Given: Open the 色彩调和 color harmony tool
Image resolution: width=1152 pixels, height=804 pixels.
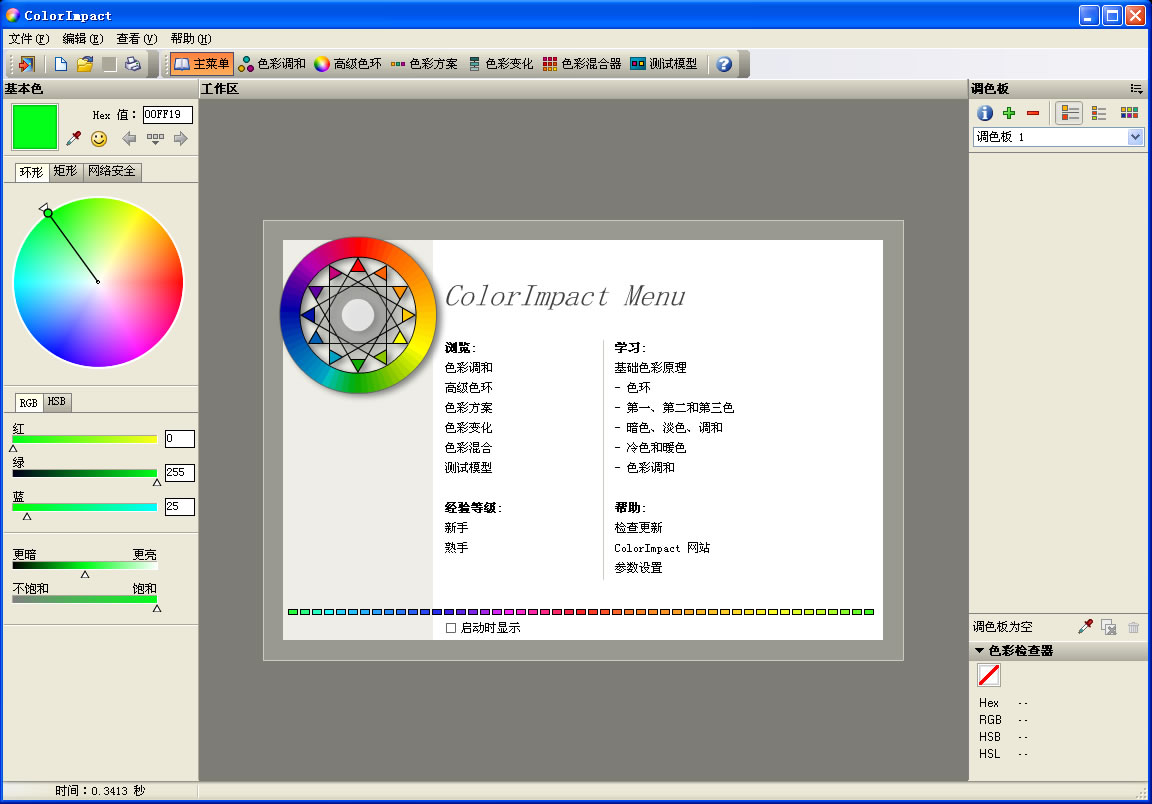Looking at the screenshot, I should pos(272,64).
